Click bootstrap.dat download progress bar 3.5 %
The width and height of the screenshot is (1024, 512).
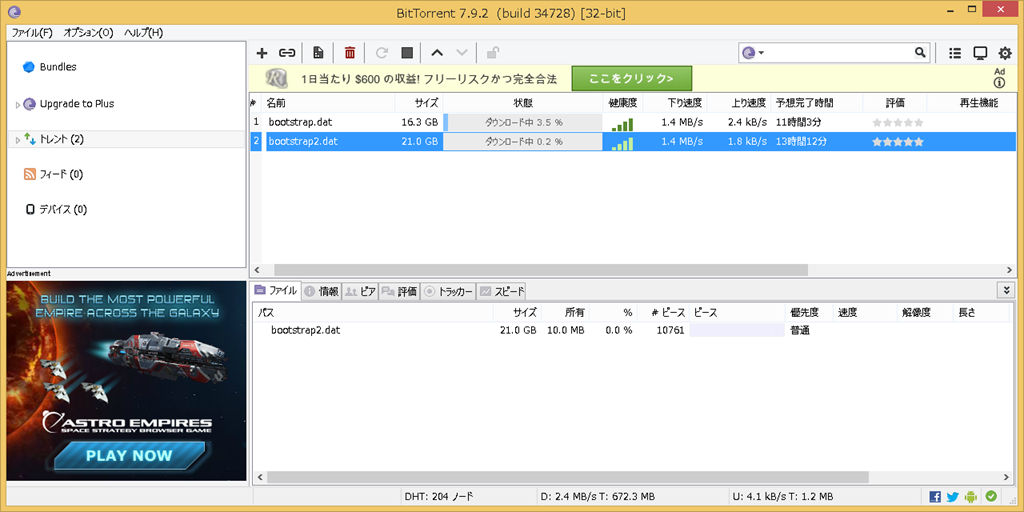522,122
